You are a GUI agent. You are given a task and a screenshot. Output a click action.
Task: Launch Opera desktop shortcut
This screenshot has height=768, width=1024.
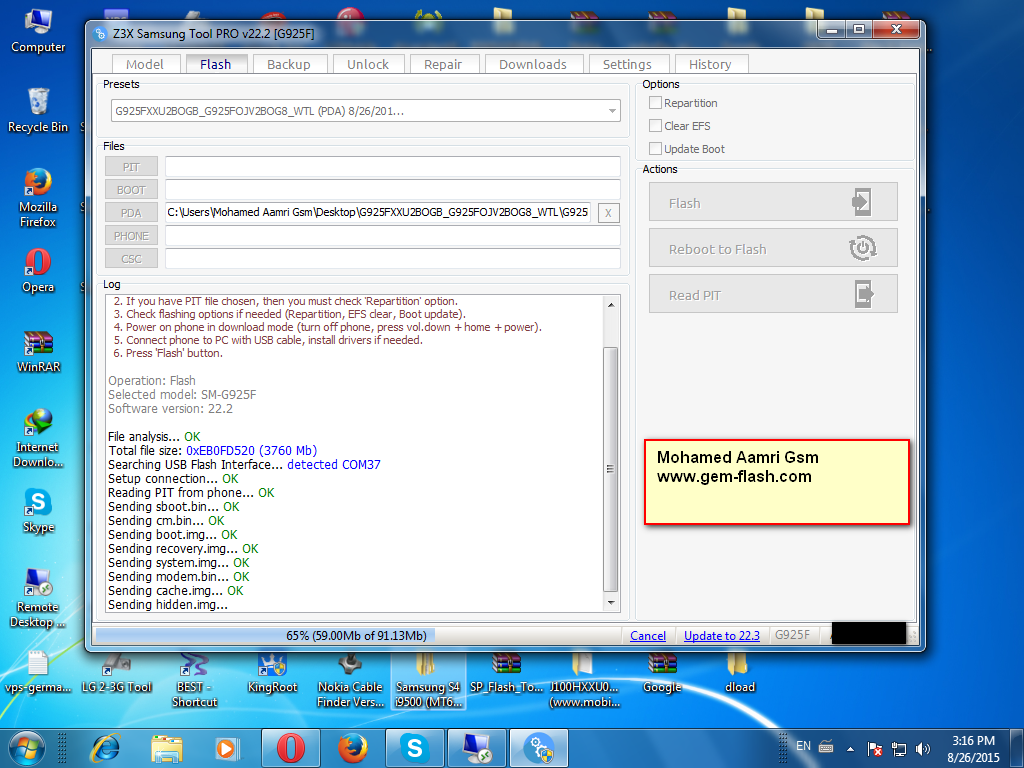(x=38, y=270)
